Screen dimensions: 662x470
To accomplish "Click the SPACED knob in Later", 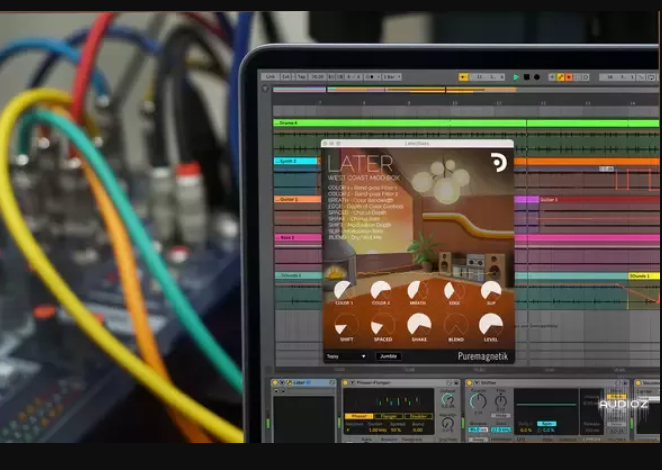I will click(383, 325).
